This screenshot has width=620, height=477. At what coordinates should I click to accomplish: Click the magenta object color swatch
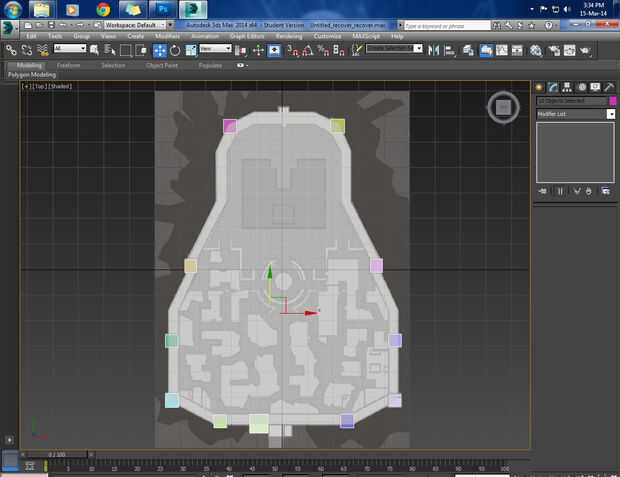(x=612, y=101)
